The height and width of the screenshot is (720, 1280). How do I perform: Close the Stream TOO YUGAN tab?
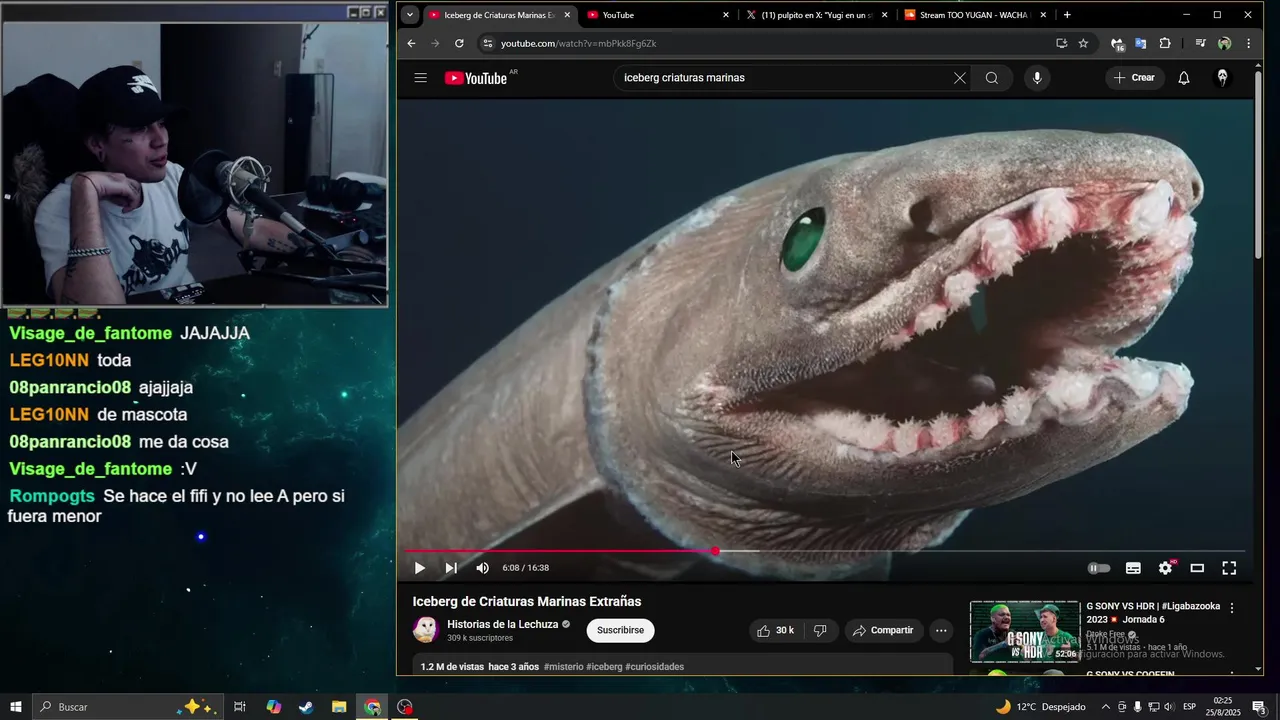click(x=1043, y=15)
